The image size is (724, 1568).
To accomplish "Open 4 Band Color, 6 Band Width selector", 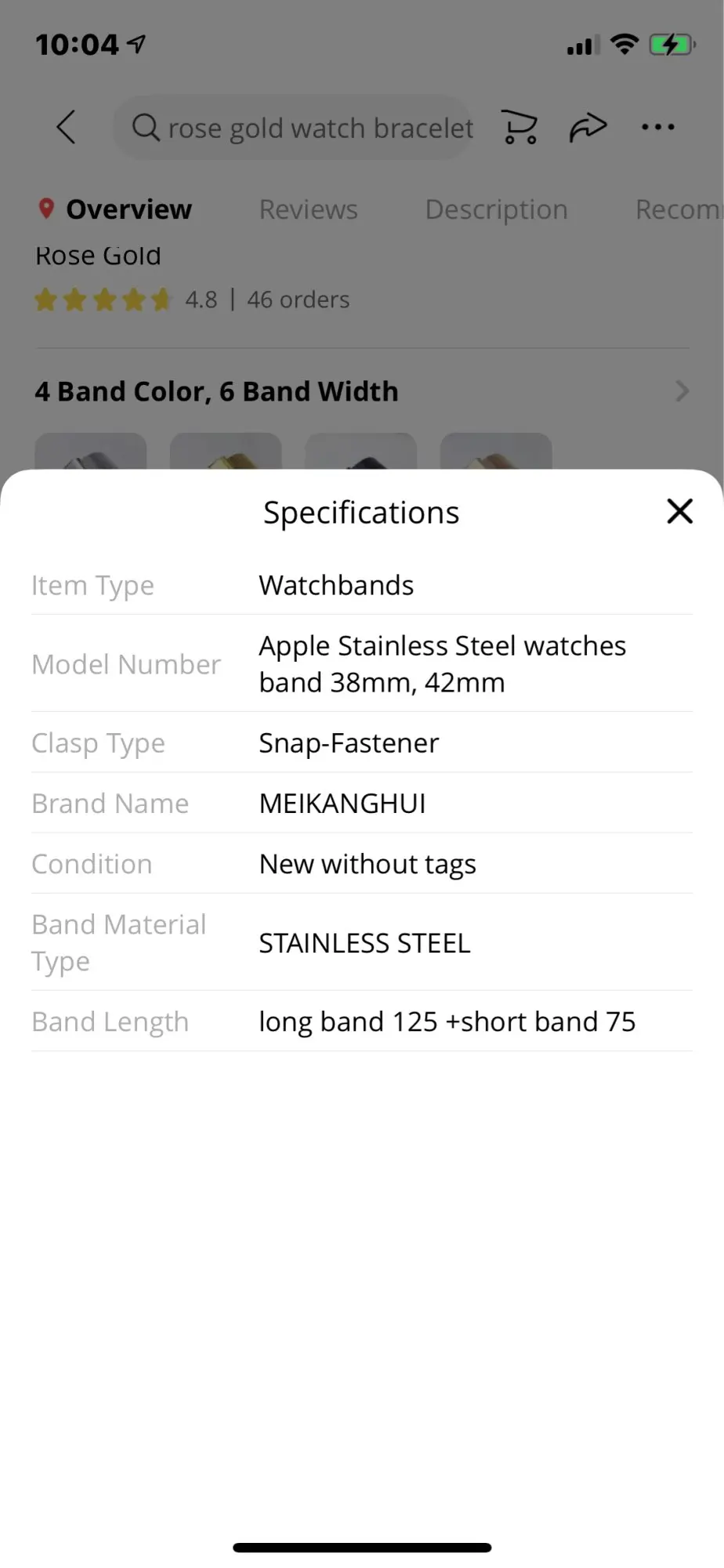I will click(x=216, y=391).
